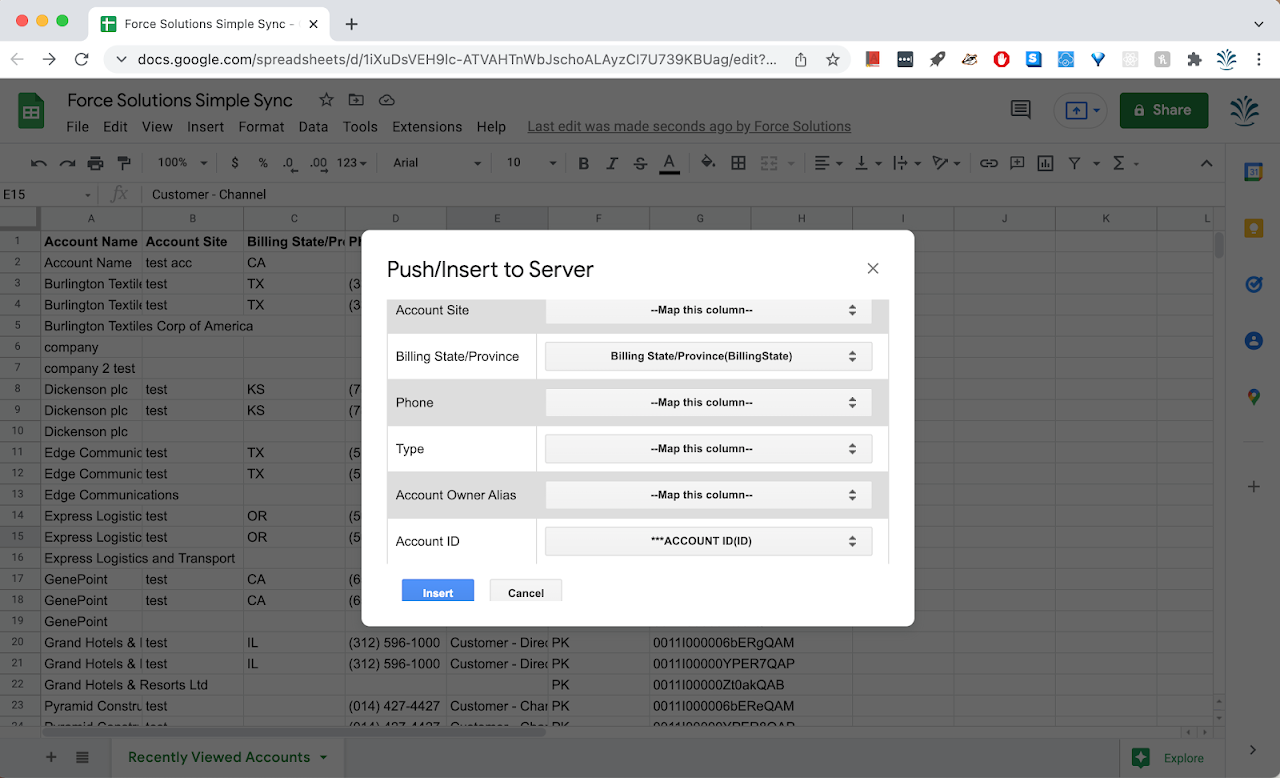
Task: Open Google Maps in the side panel
Action: tap(1254, 397)
